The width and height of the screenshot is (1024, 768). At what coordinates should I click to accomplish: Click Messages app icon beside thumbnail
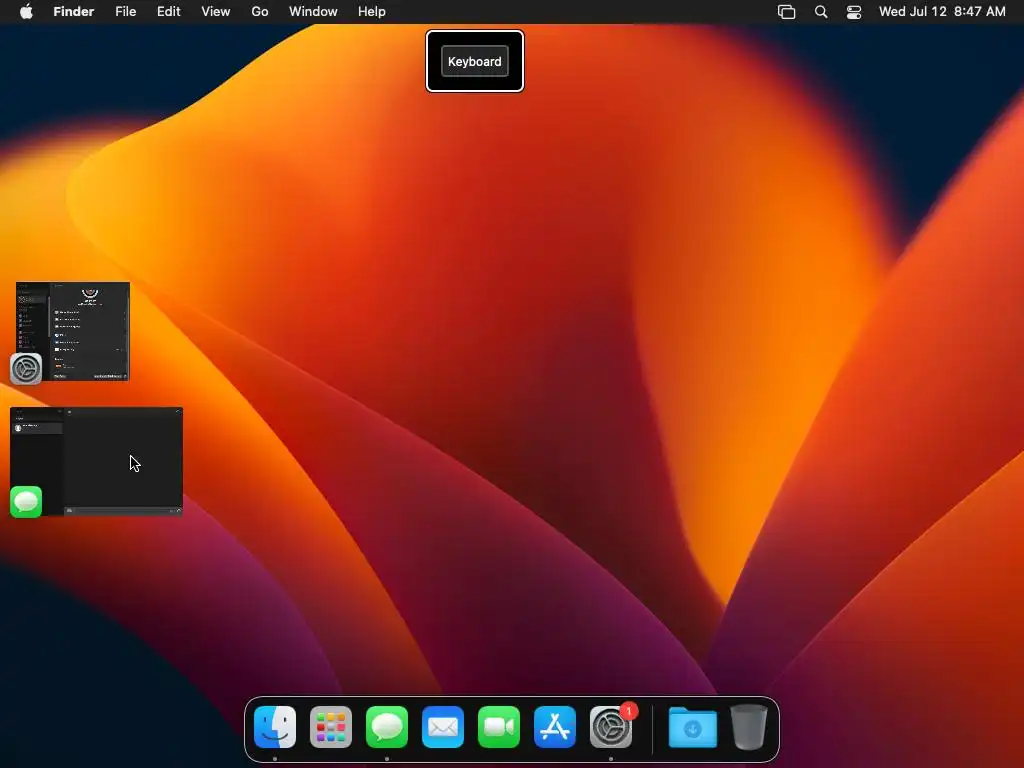(x=26, y=502)
